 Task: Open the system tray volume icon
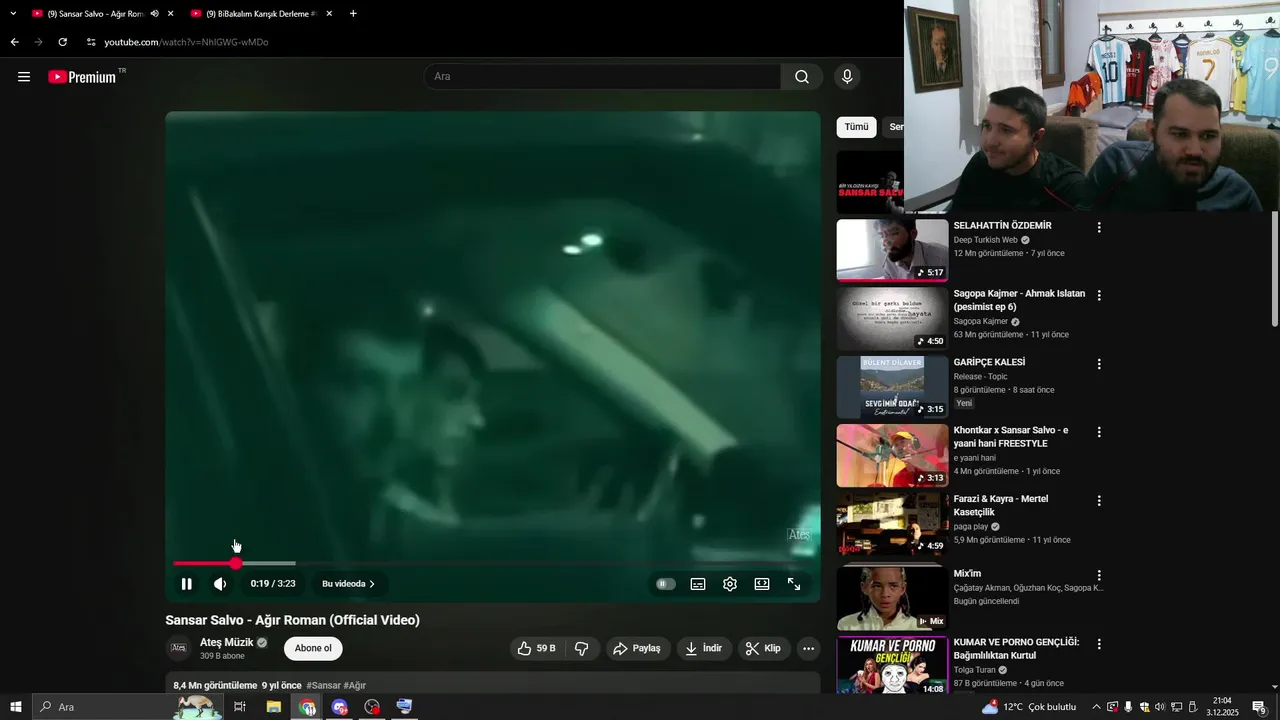[1160, 707]
